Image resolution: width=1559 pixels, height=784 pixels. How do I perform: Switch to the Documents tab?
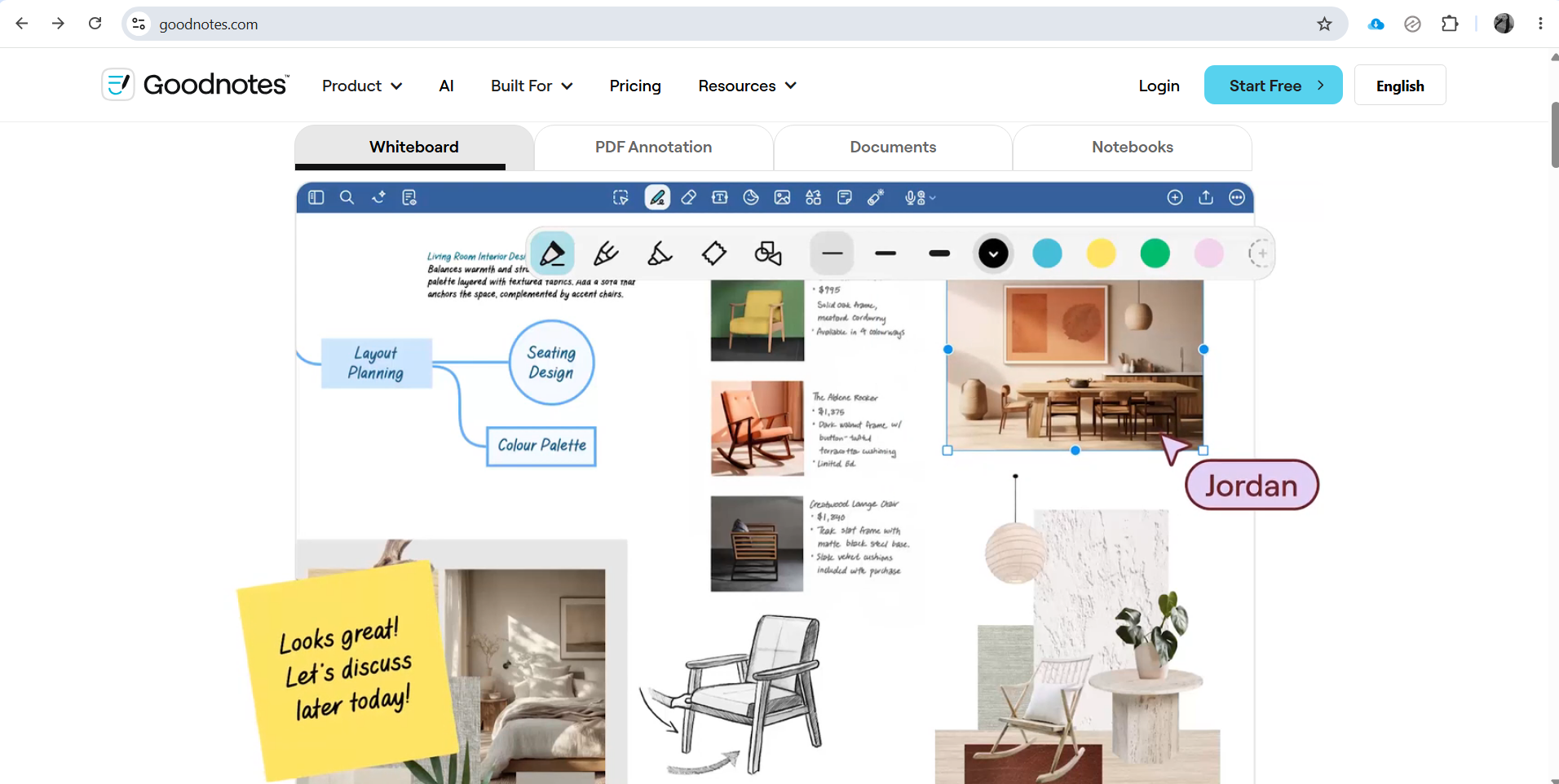coord(893,148)
